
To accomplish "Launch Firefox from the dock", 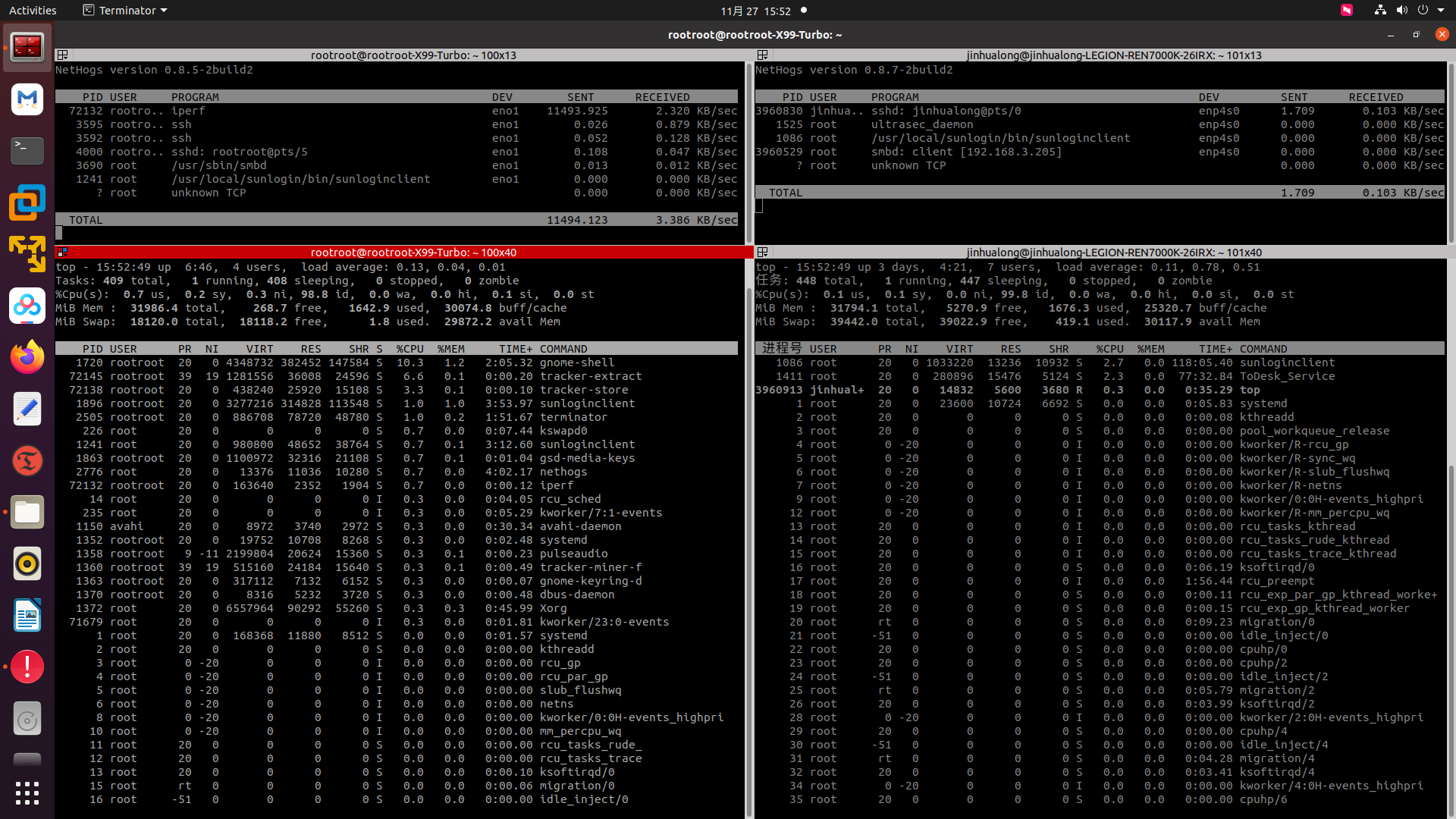I will 27,357.
